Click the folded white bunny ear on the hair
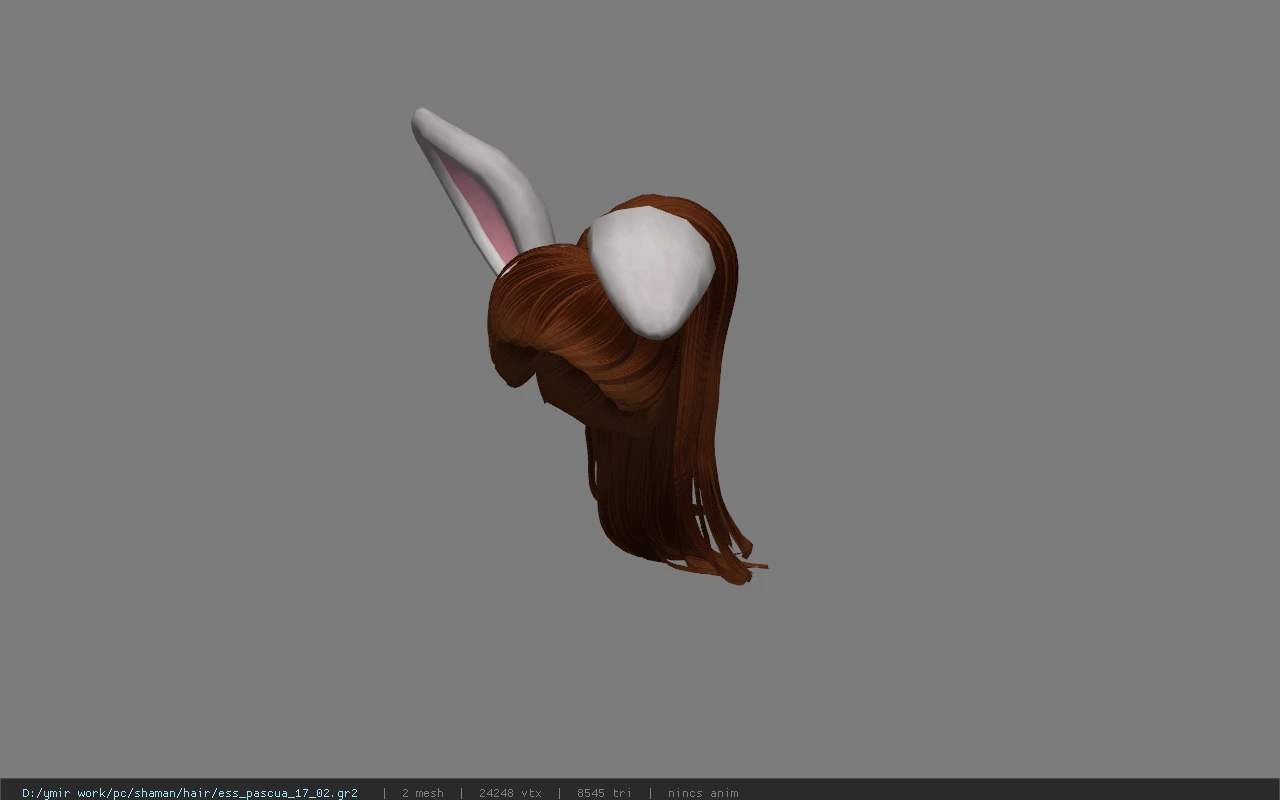Image resolution: width=1280 pixels, height=800 pixels. [x=651, y=271]
